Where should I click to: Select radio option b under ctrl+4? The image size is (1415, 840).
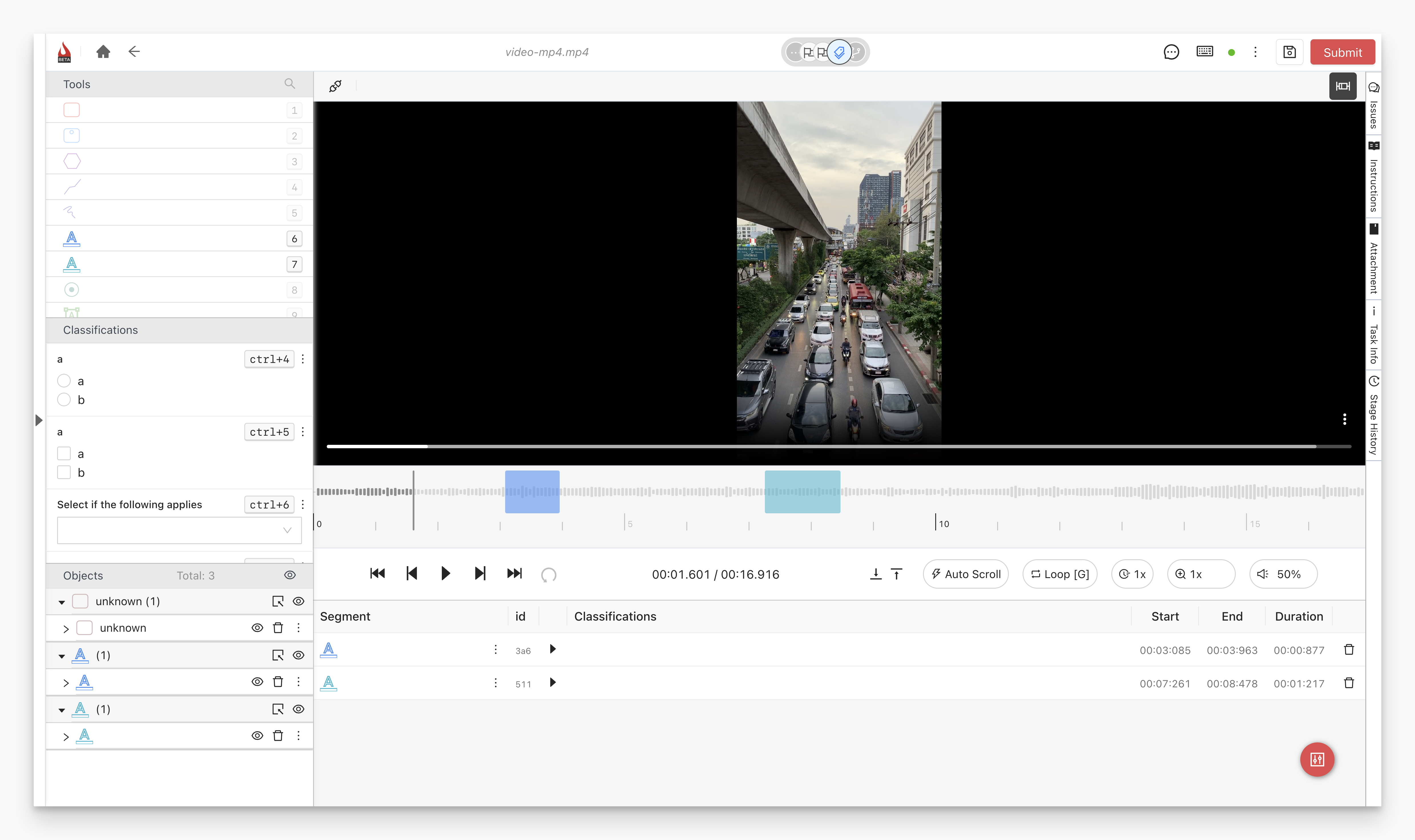pos(64,400)
